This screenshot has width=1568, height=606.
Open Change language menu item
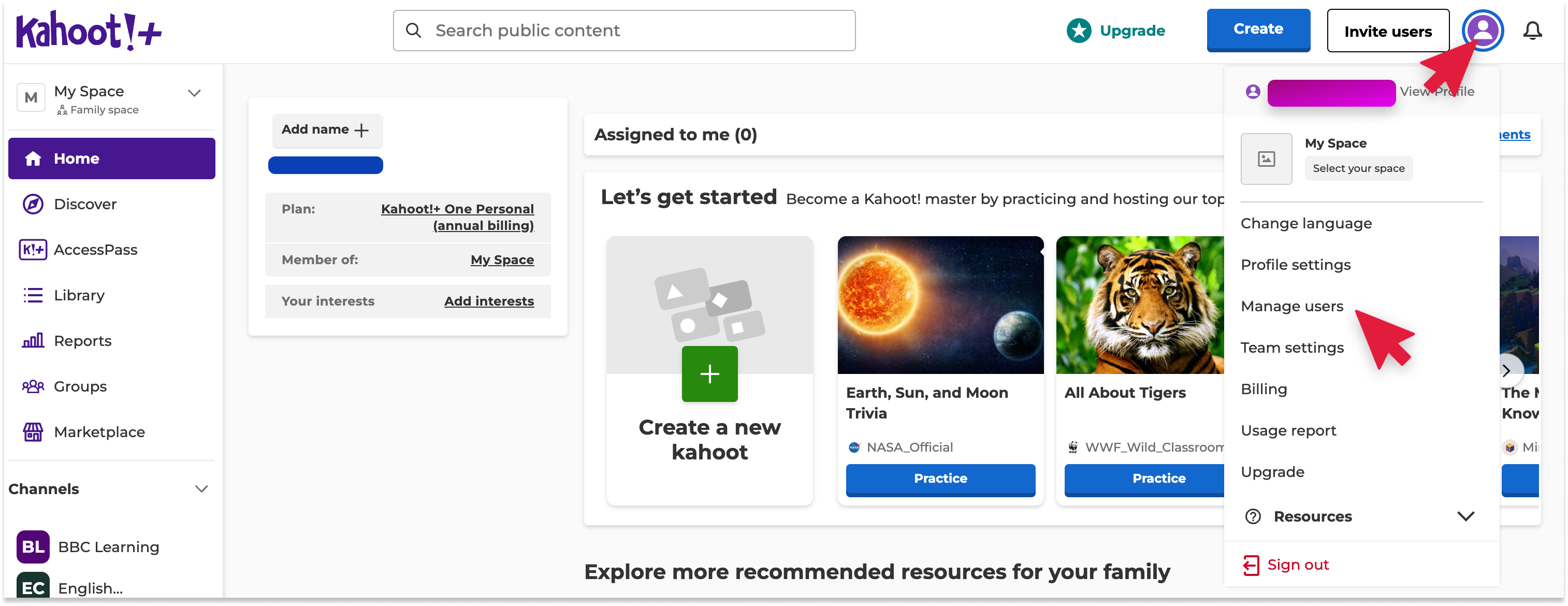pos(1305,224)
